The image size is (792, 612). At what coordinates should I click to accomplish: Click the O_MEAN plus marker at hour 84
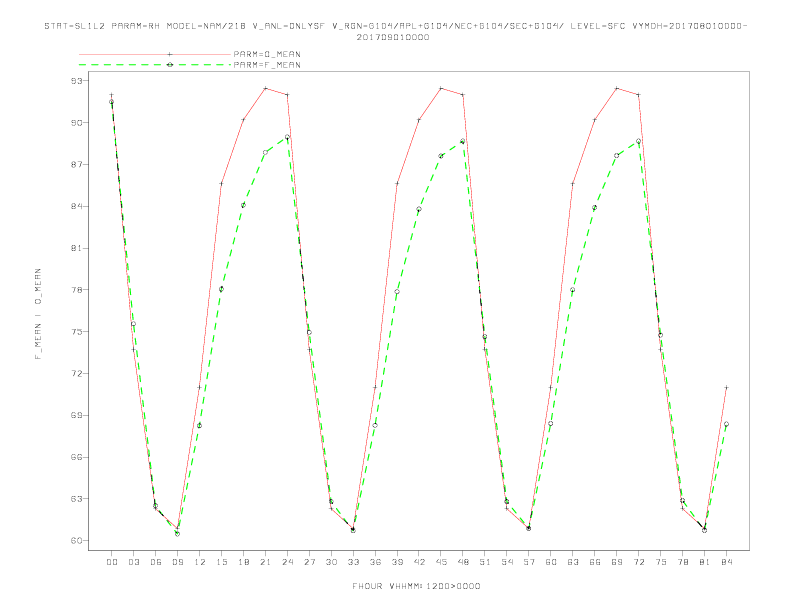click(x=726, y=388)
